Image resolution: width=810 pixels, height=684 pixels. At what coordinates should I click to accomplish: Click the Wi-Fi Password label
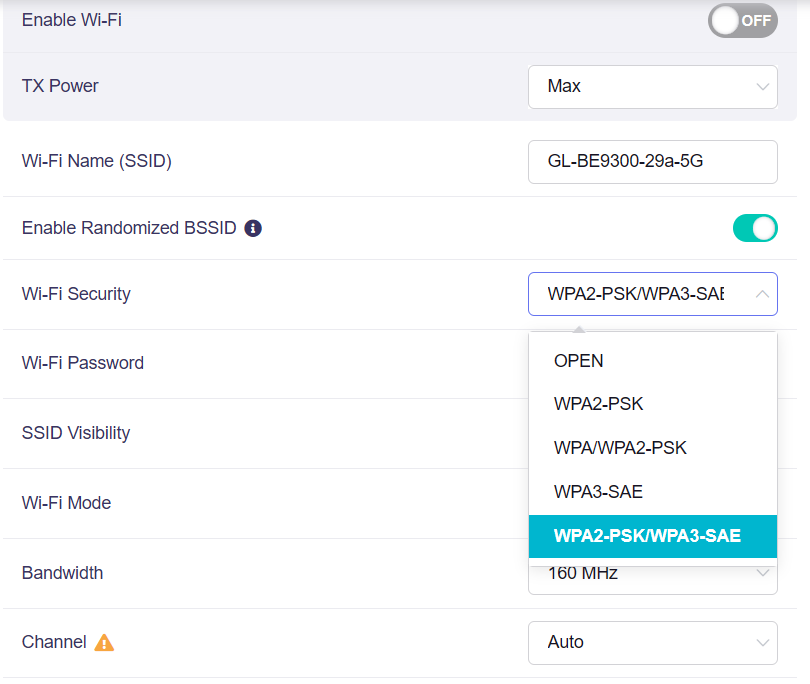tap(83, 363)
